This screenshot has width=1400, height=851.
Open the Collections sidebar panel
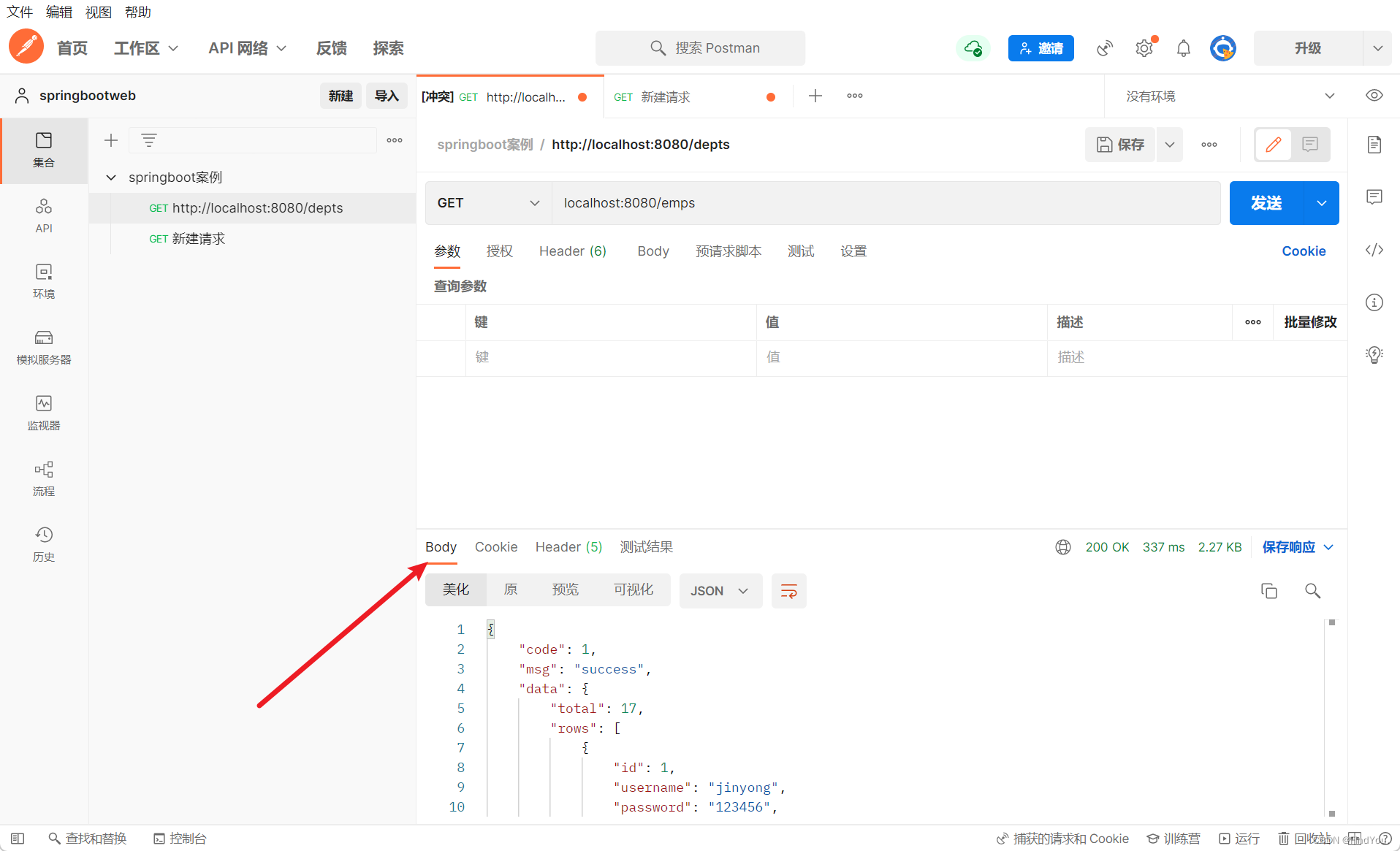pyautogui.click(x=44, y=150)
